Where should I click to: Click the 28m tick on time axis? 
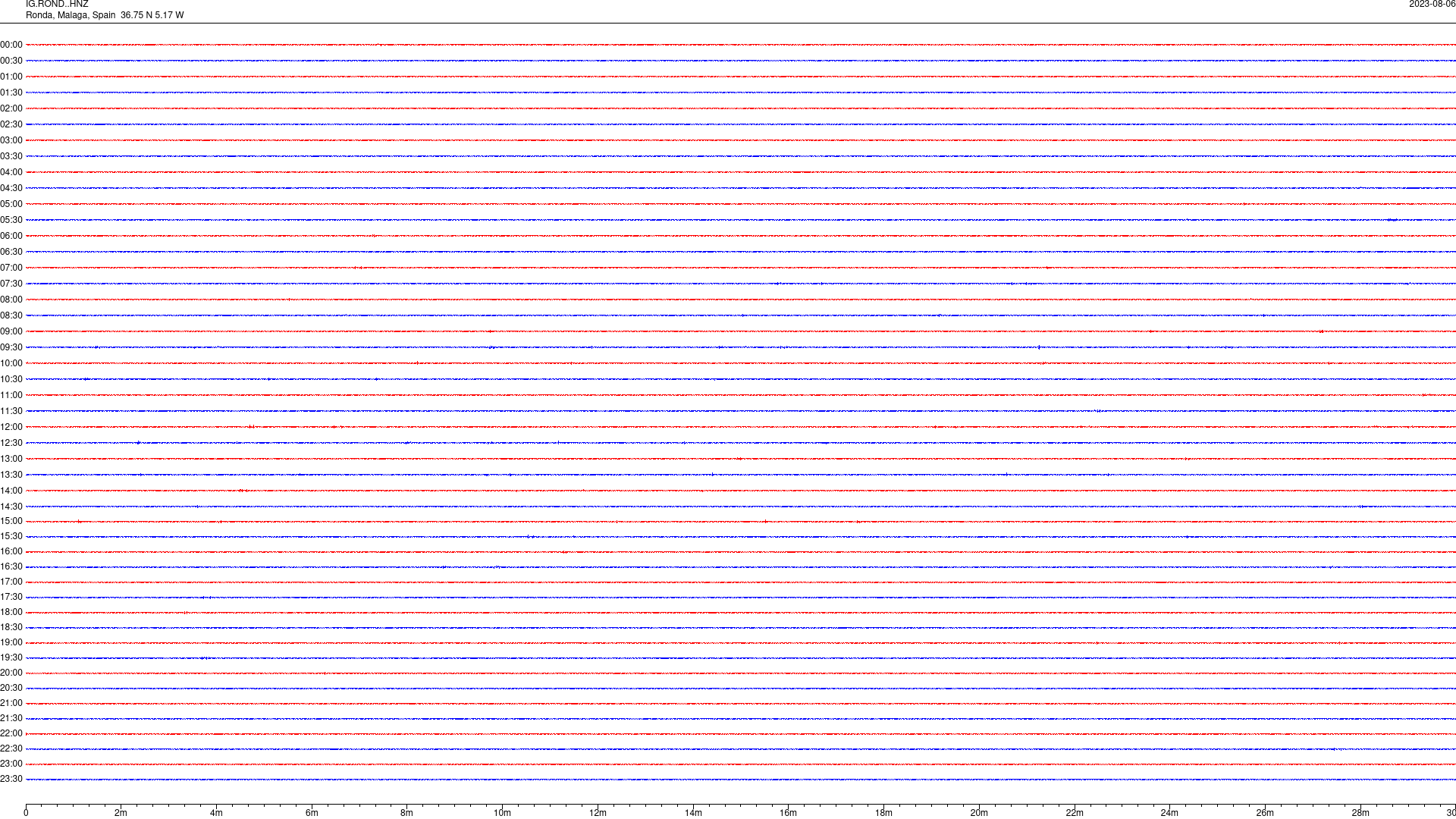(1360, 813)
